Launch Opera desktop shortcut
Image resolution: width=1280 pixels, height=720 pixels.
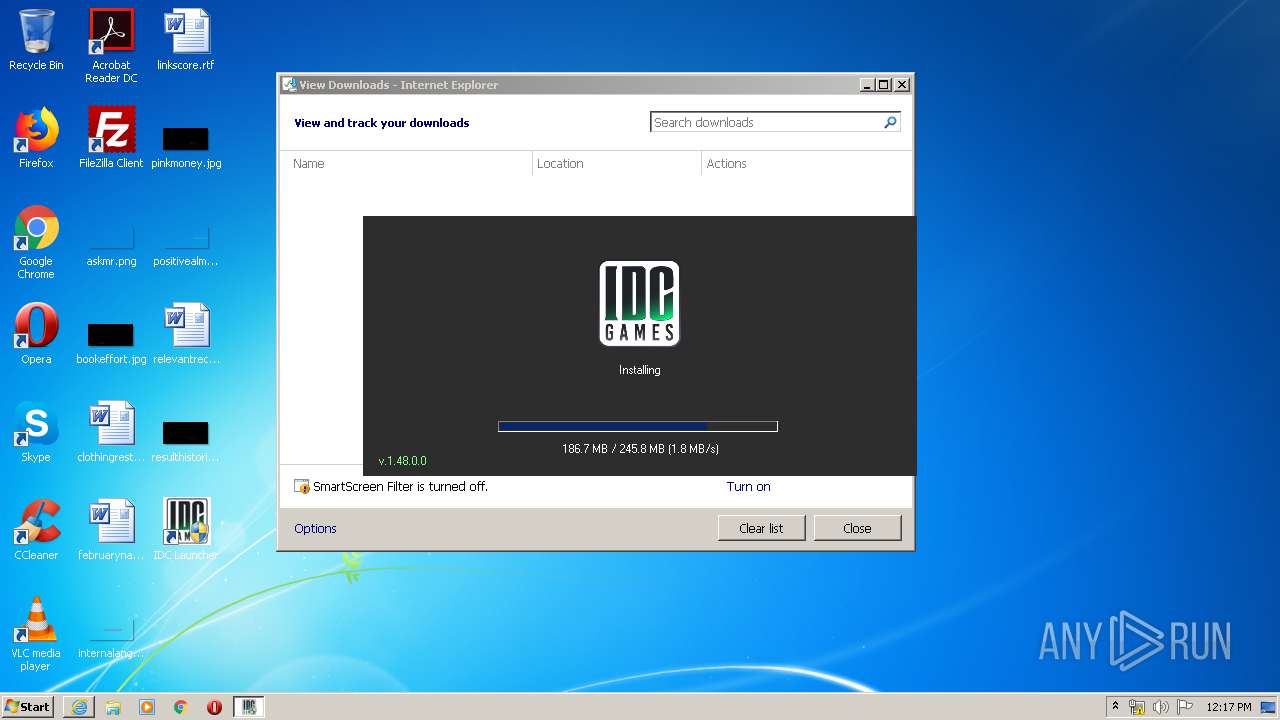[36, 334]
